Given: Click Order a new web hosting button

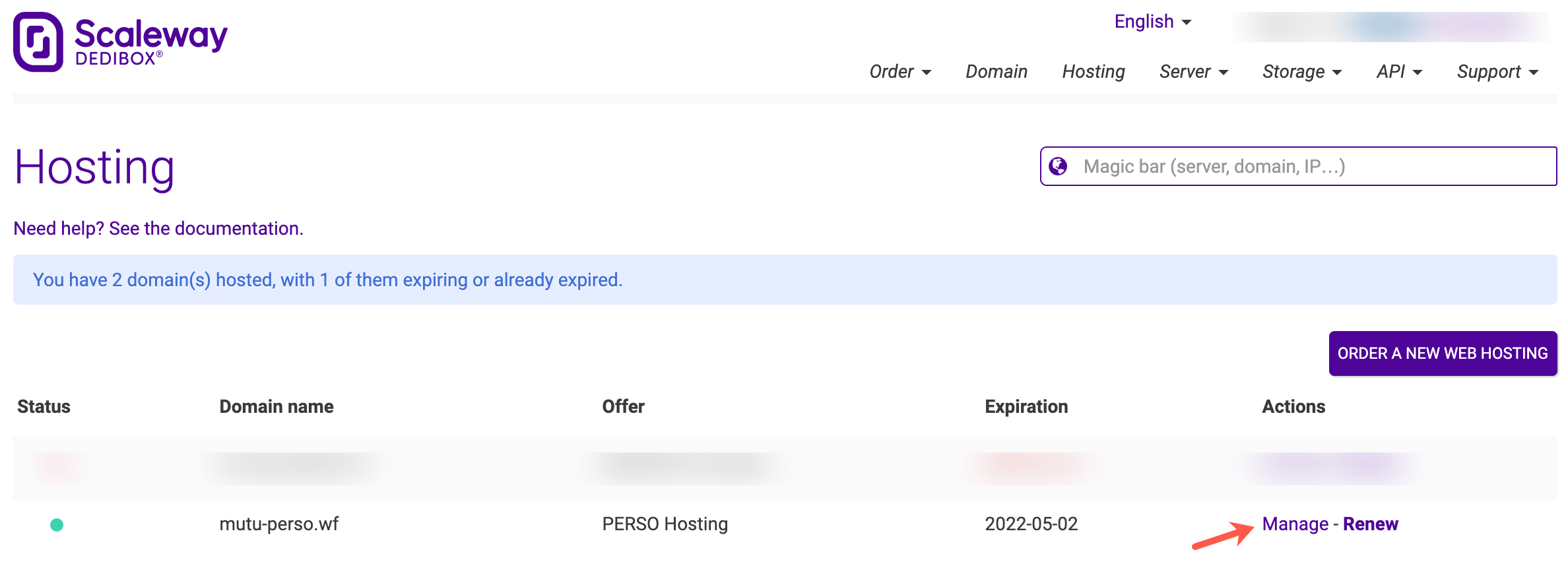Looking at the screenshot, I should tap(1443, 353).
